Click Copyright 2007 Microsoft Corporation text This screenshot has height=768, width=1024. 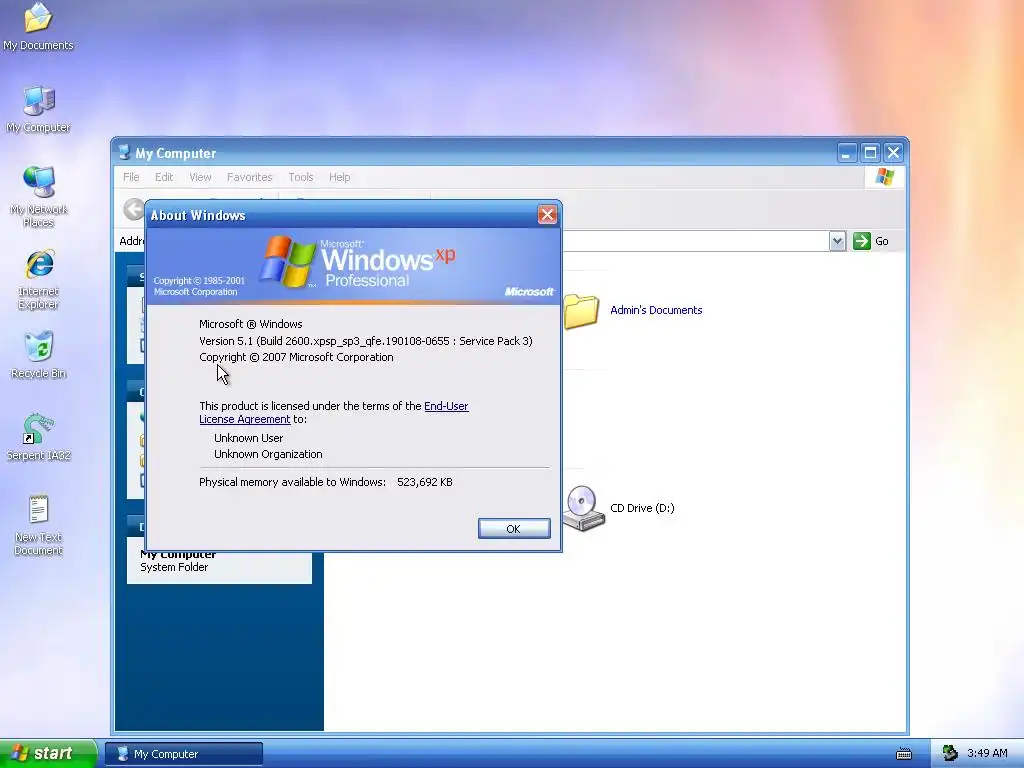296,357
